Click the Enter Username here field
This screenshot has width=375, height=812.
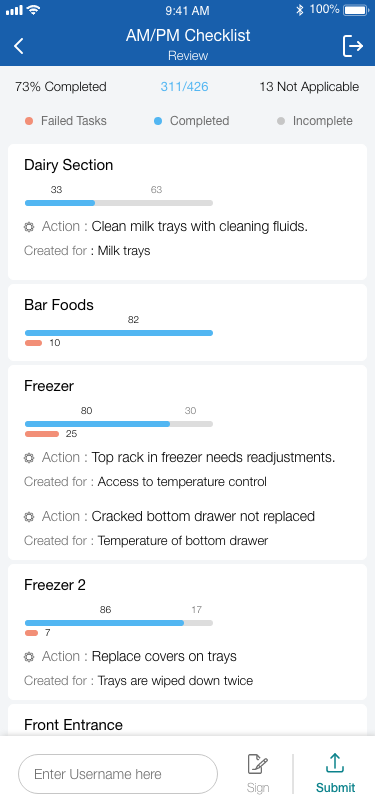[x=118, y=774]
